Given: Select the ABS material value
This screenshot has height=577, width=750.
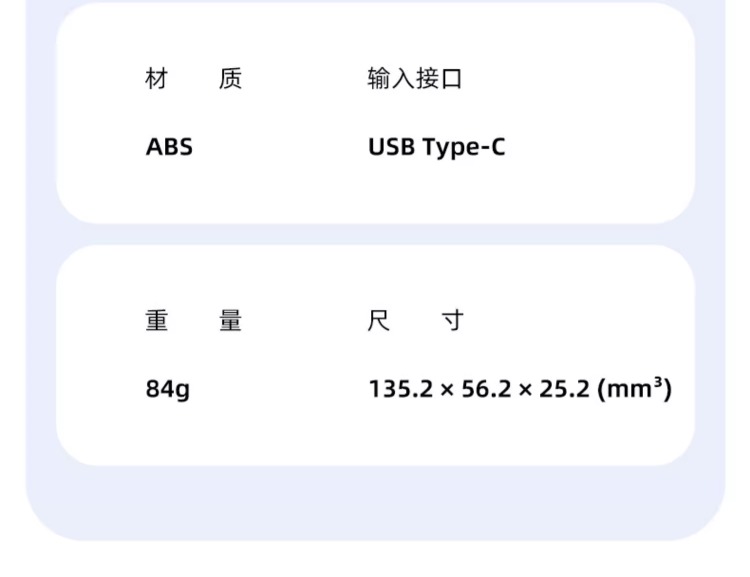Looking at the screenshot, I should click(169, 147).
